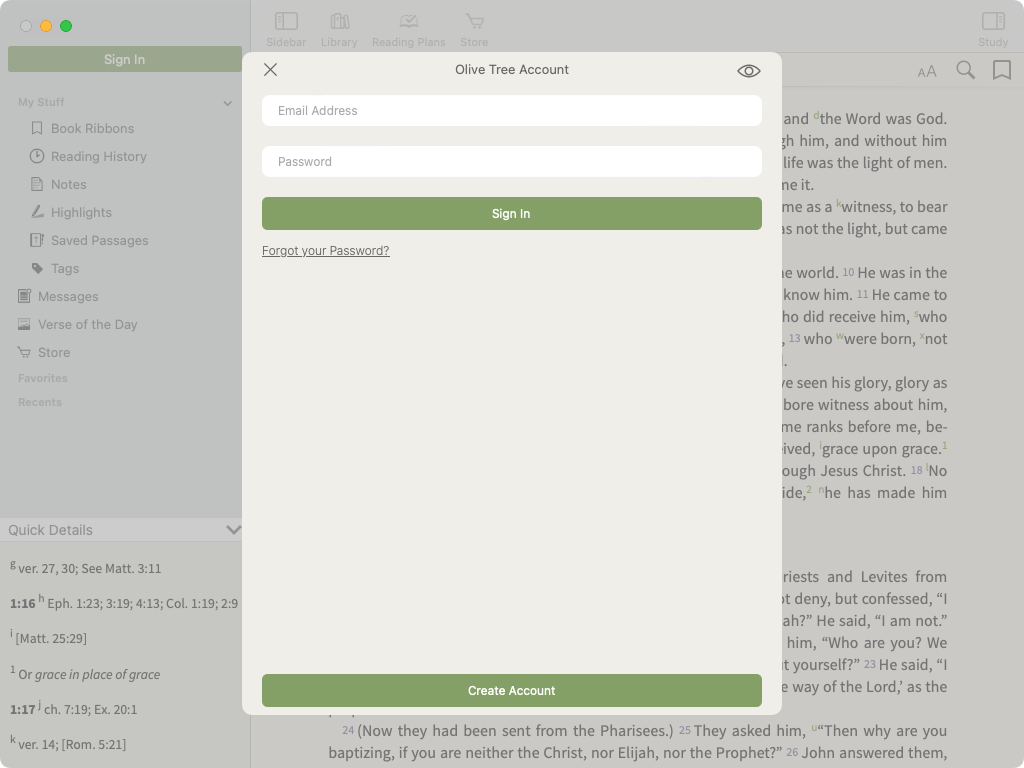Viewport: 1024px width, 768px height.
Task: Open Reading Plans in toolbar
Action: 408,29
